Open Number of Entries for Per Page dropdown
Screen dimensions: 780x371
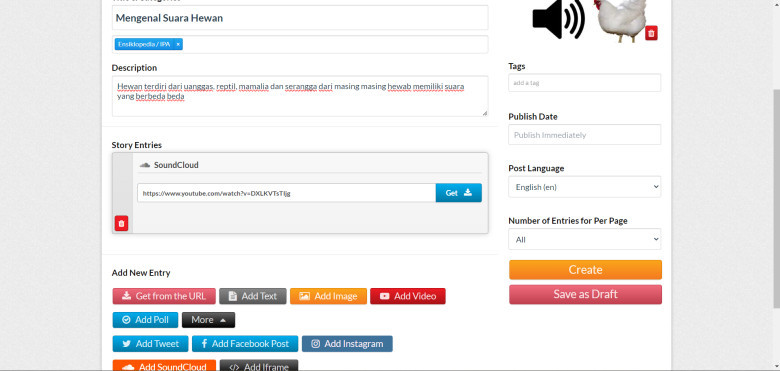pyautogui.click(x=585, y=239)
